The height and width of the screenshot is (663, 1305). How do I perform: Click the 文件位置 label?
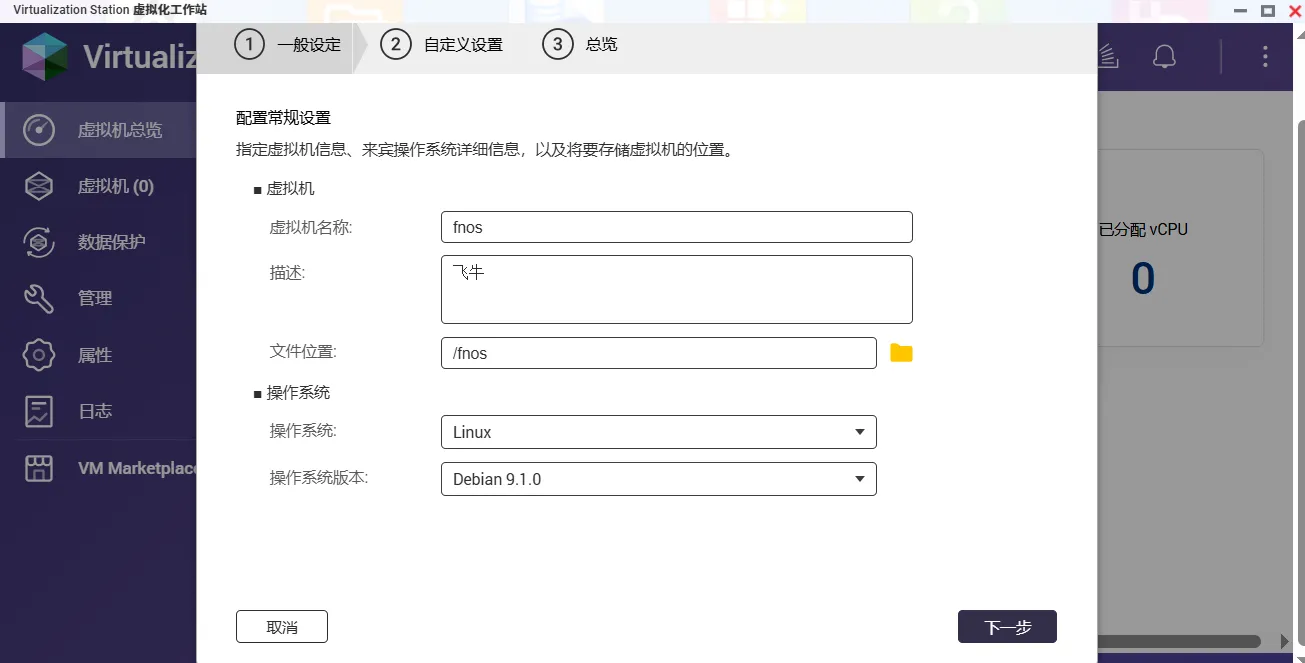pyautogui.click(x=303, y=352)
